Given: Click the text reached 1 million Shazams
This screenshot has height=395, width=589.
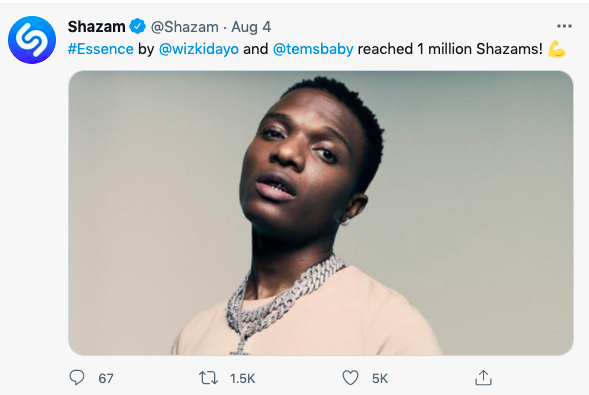Looking at the screenshot, I should (450, 49).
